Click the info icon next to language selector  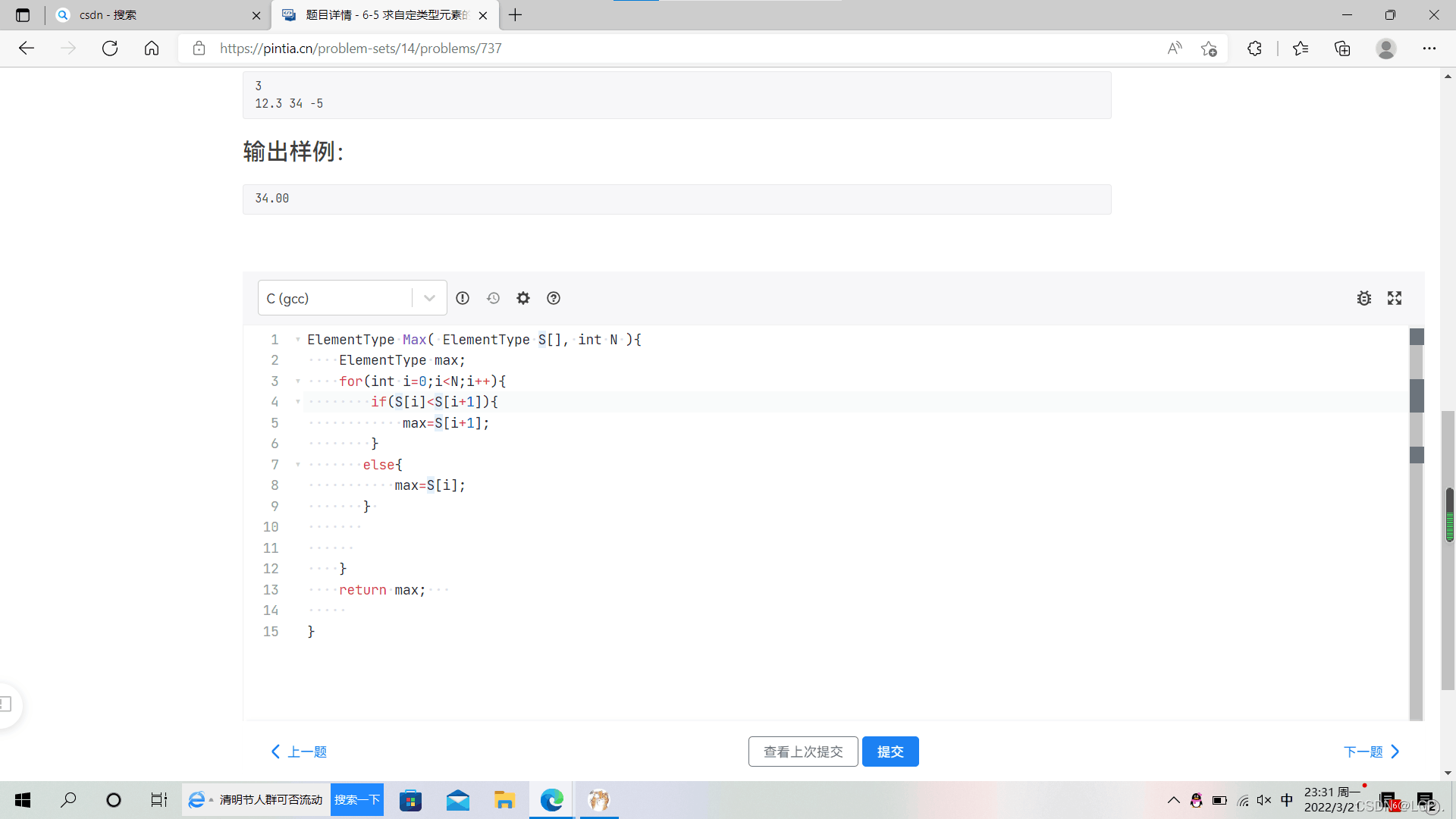point(462,298)
